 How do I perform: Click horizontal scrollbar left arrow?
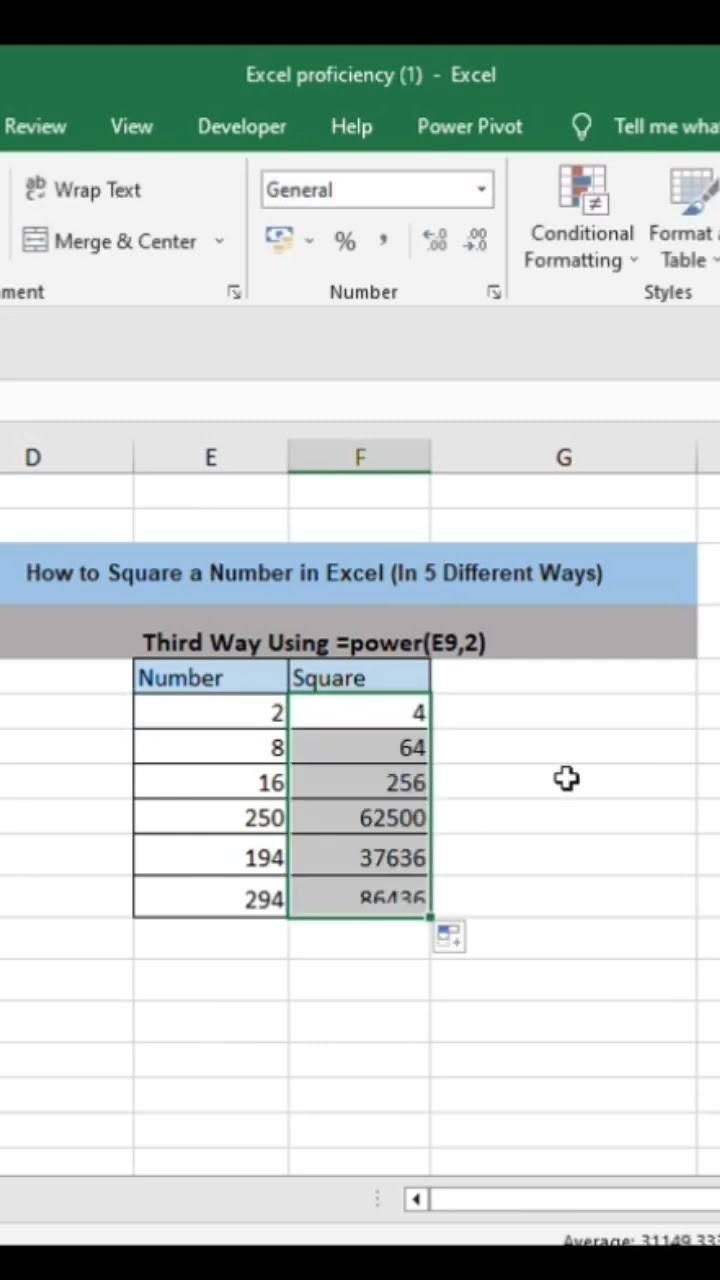pos(415,1199)
